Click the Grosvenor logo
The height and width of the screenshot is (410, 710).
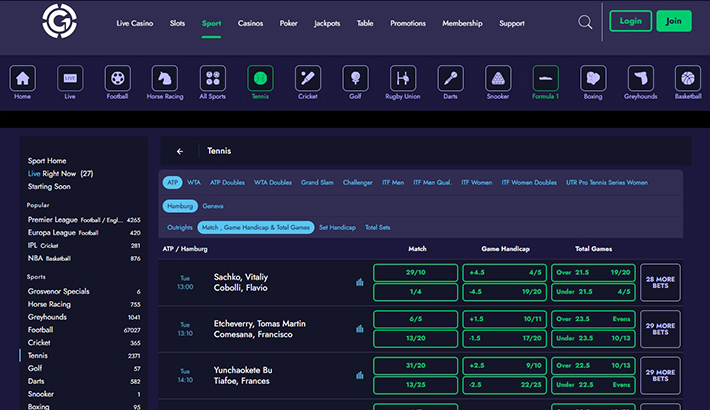pos(59,21)
